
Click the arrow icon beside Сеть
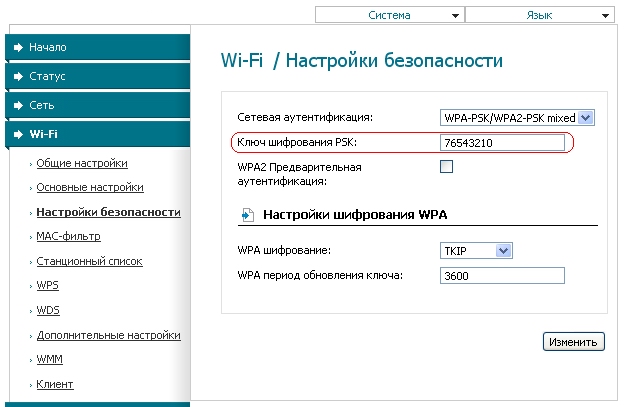pyautogui.click(x=19, y=105)
